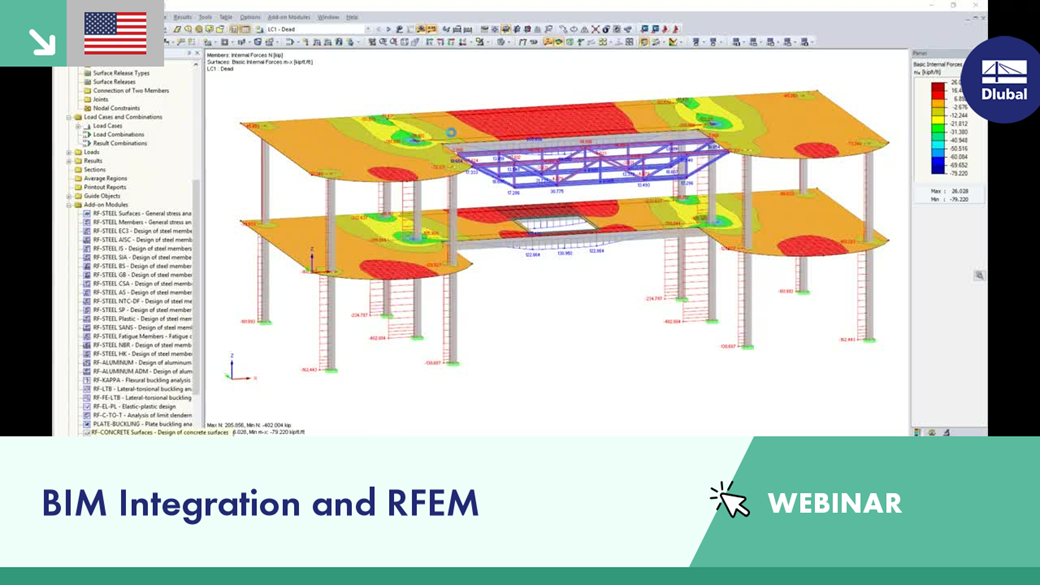Click the dark blue bottom legend swatch
The height and width of the screenshot is (585, 1040).
point(938,170)
